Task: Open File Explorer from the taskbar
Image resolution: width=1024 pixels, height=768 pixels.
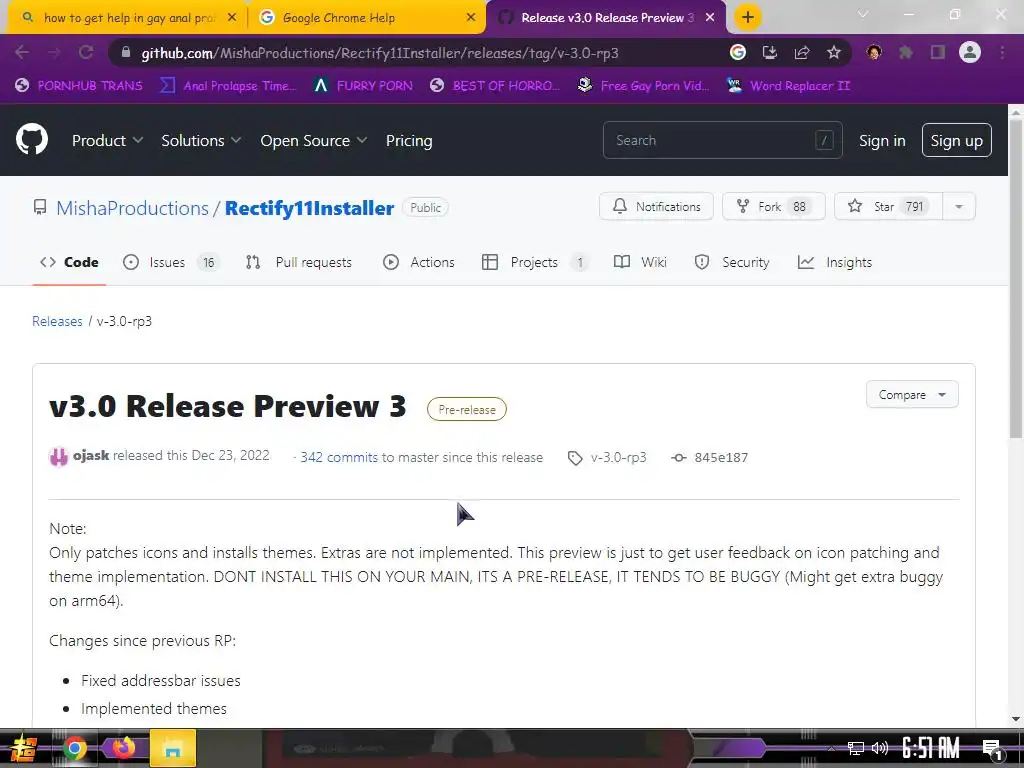Action: click(172, 748)
